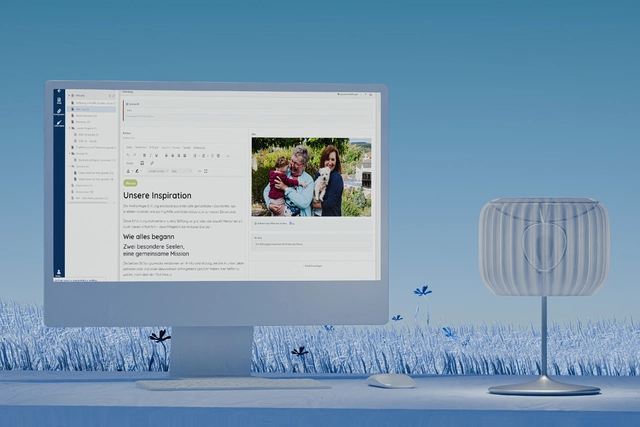This screenshot has height=427, width=640.
Task: Select the brush icon in dark sidebar
Action: pos(59,122)
